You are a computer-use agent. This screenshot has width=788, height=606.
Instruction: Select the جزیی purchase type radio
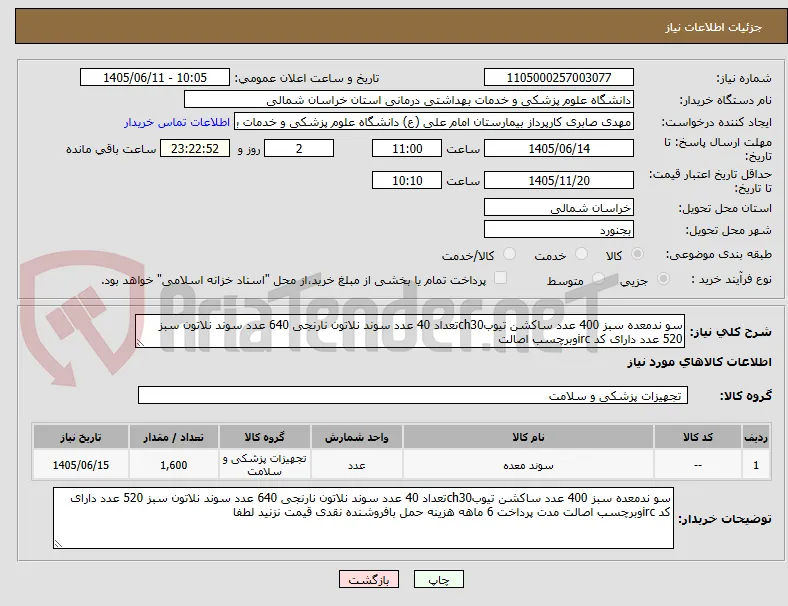663,278
